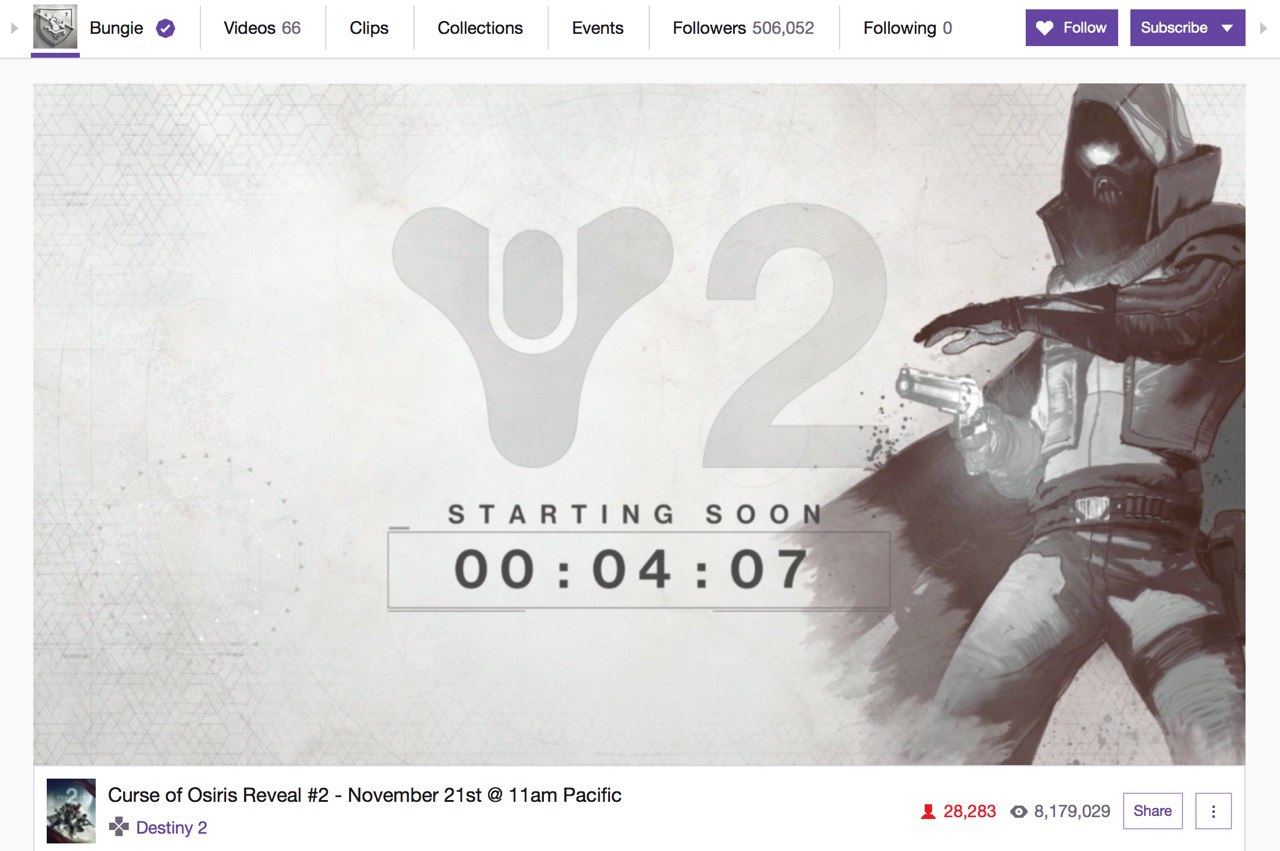This screenshot has height=851, width=1280.
Task: Click the verified badge next to Bungie
Action: pos(166,28)
